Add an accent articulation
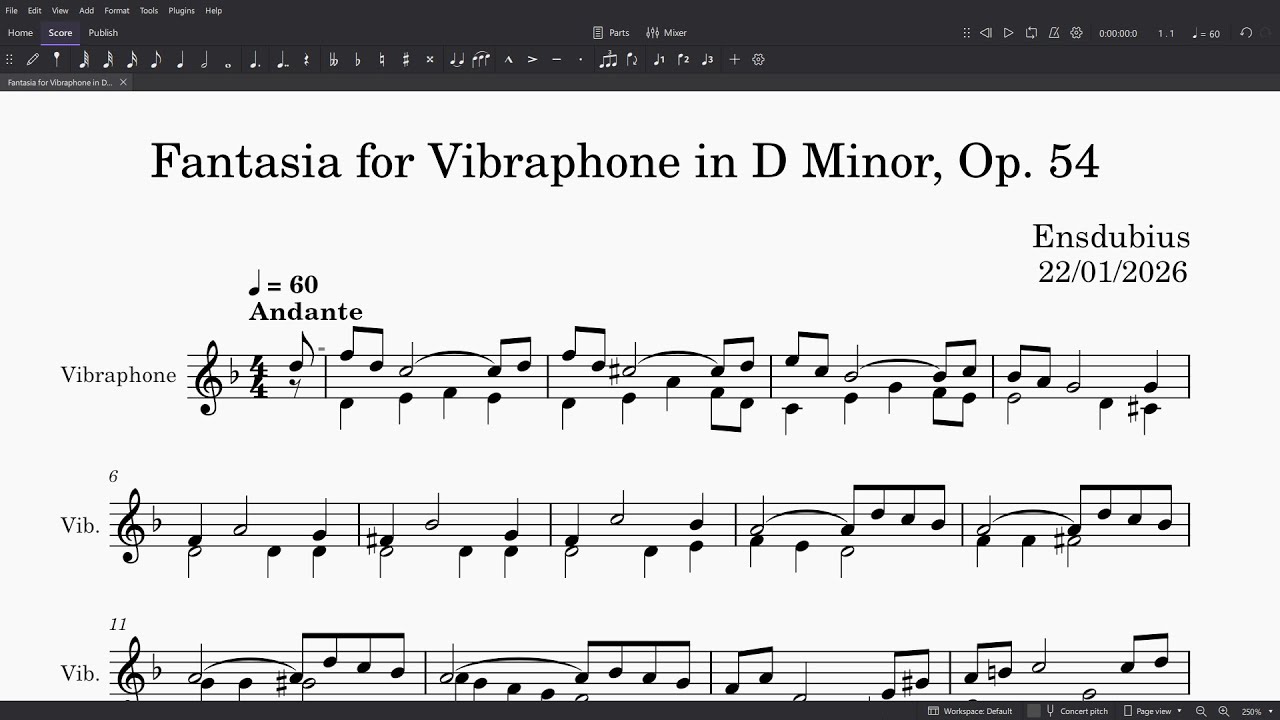This screenshot has width=1280, height=720. coord(532,60)
